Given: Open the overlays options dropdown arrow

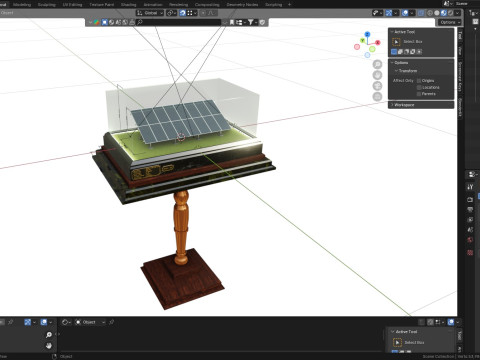Looking at the screenshot, I should tap(412, 13).
